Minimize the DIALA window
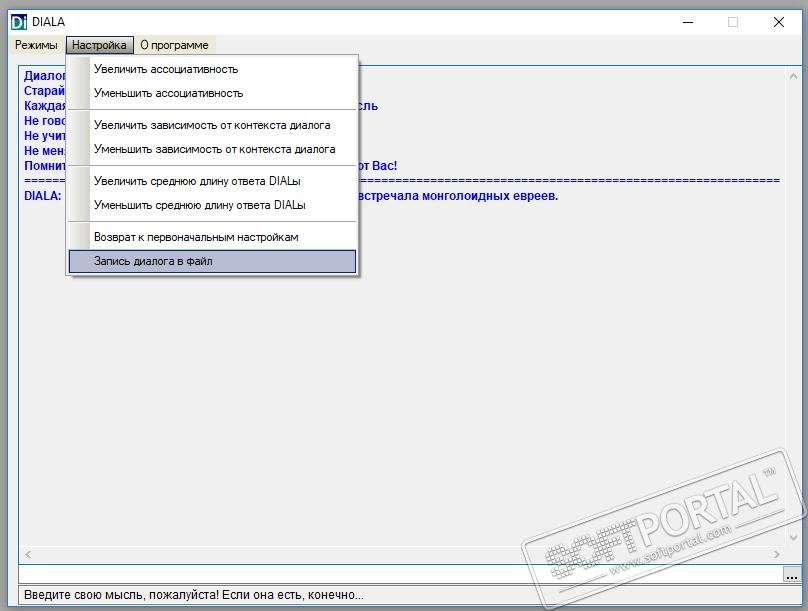Screen dimensions: 808x611 click(688, 22)
